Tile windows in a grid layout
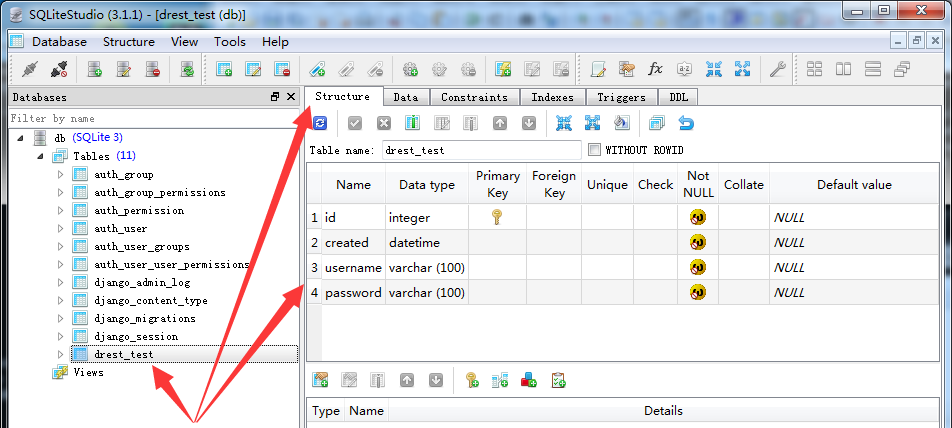 [815, 69]
